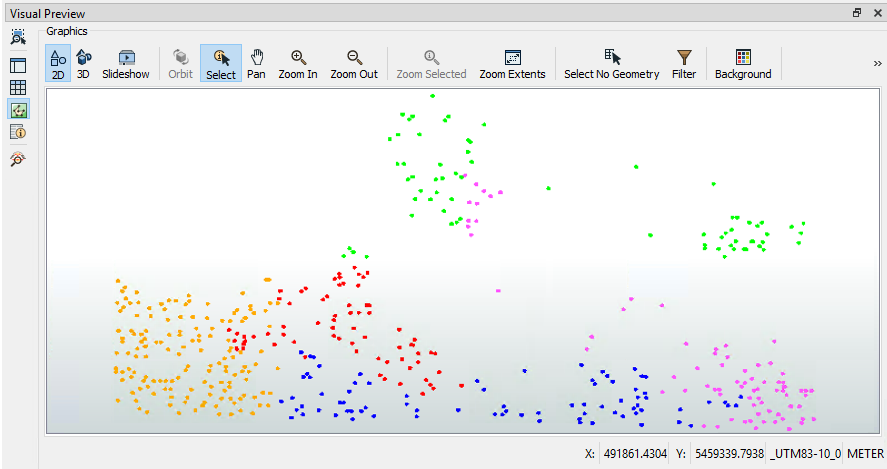Switch to 2D view mode
The height and width of the screenshot is (469, 887).
(58, 64)
